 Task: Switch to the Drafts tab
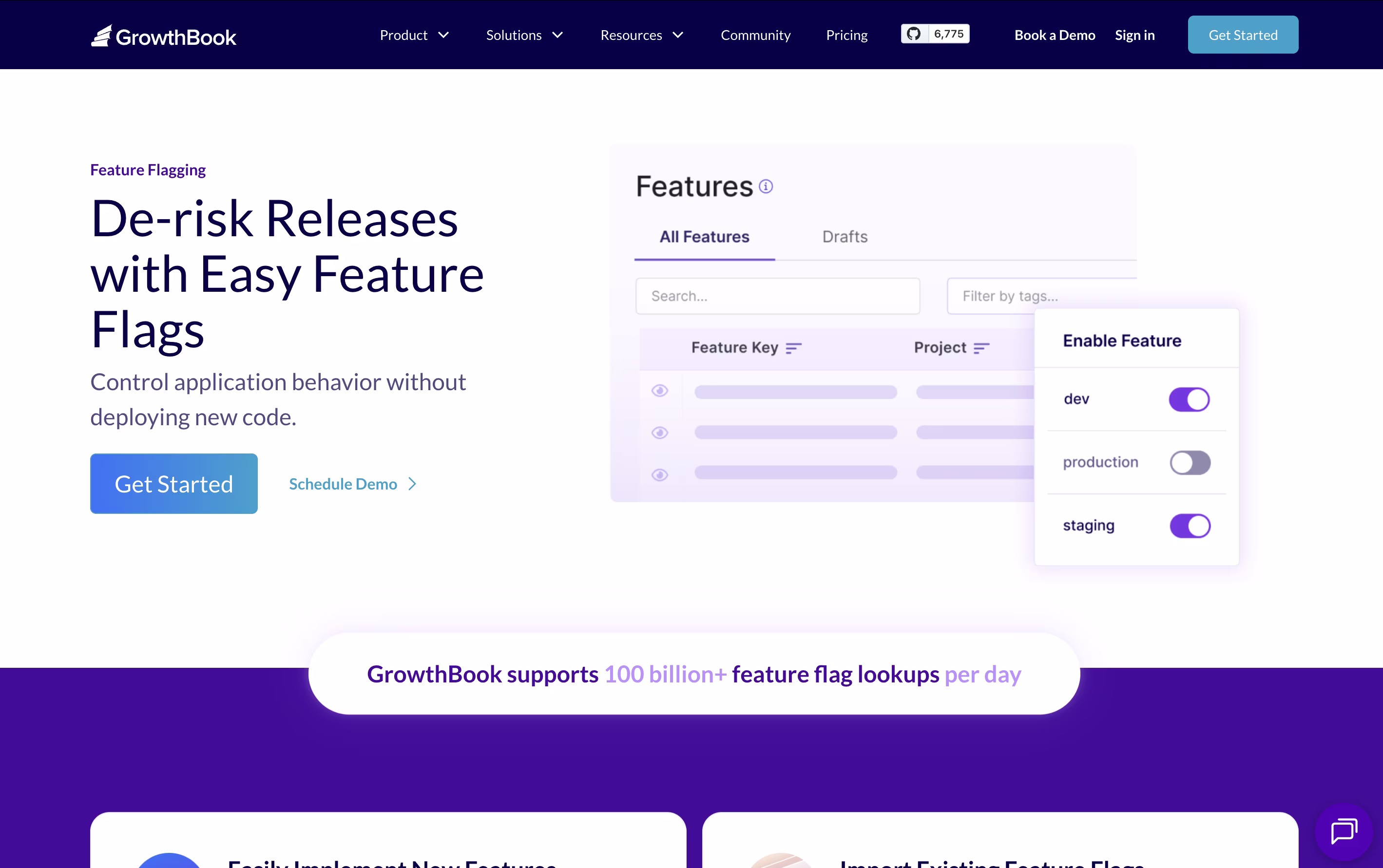[845, 237]
